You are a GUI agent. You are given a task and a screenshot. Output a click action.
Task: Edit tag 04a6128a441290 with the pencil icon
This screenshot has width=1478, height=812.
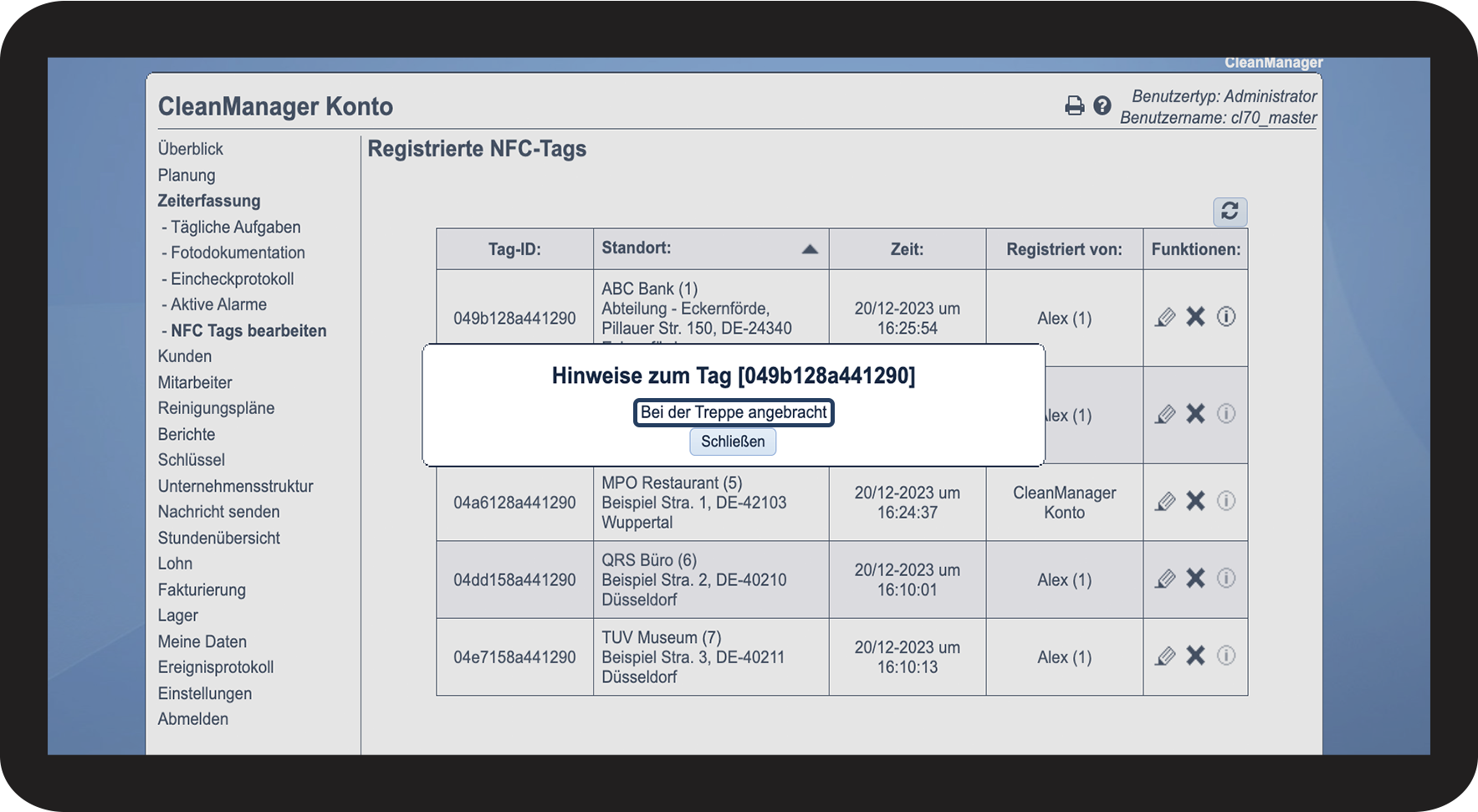click(x=1165, y=502)
